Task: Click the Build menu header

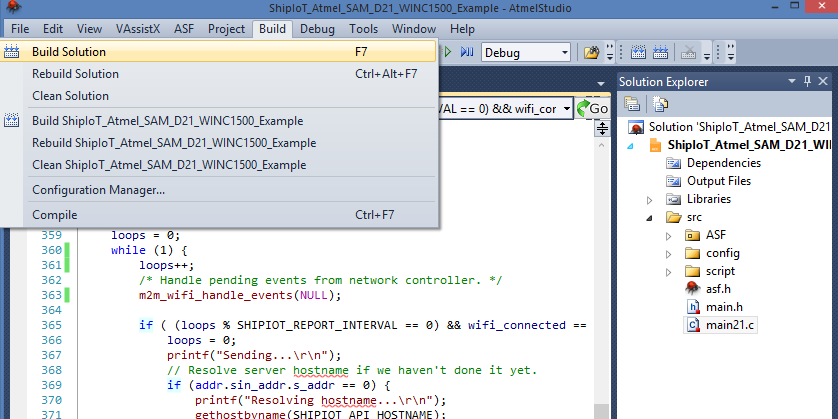Action: click(x=273, y=28)
